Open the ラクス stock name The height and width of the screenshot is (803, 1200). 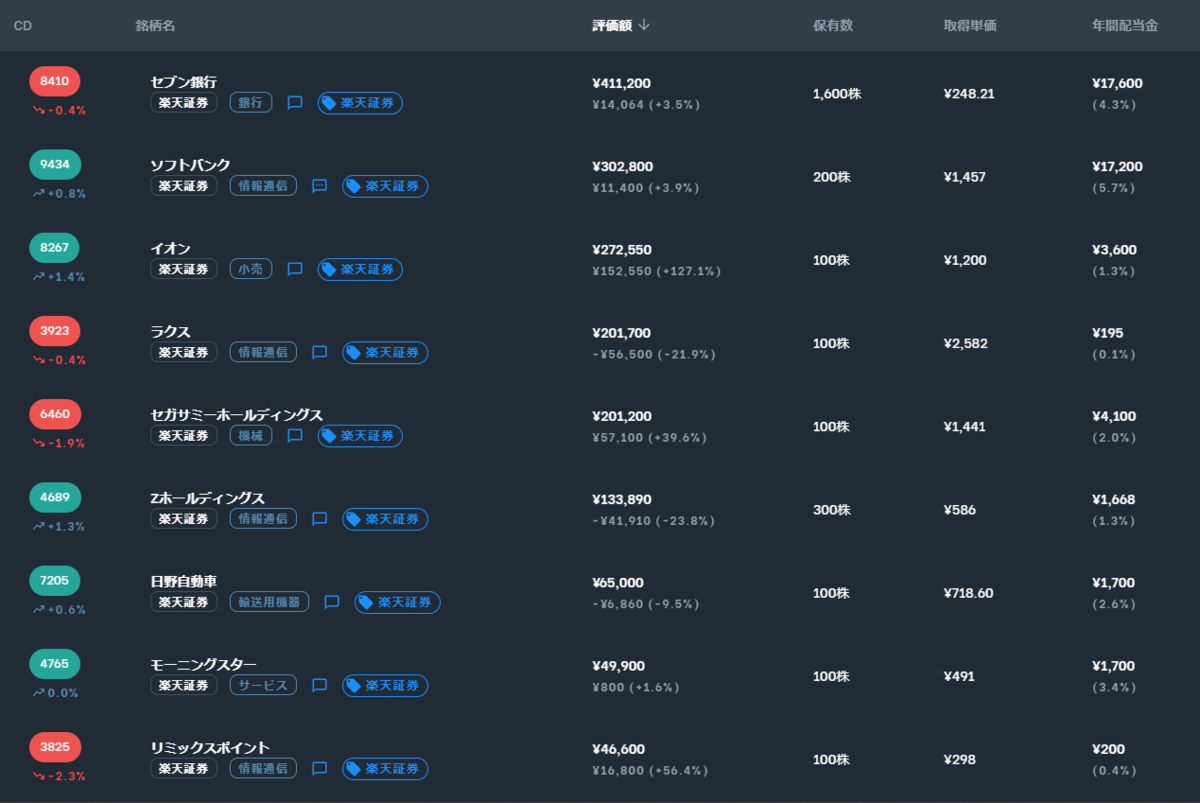[170, 331]
